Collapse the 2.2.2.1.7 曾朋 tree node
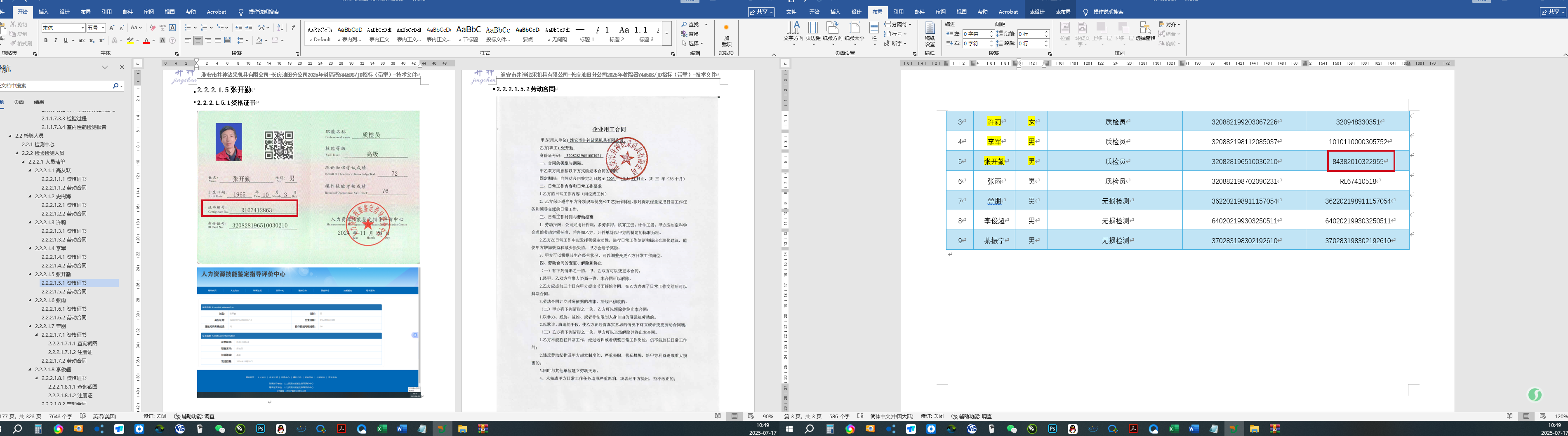 point(30,326)
